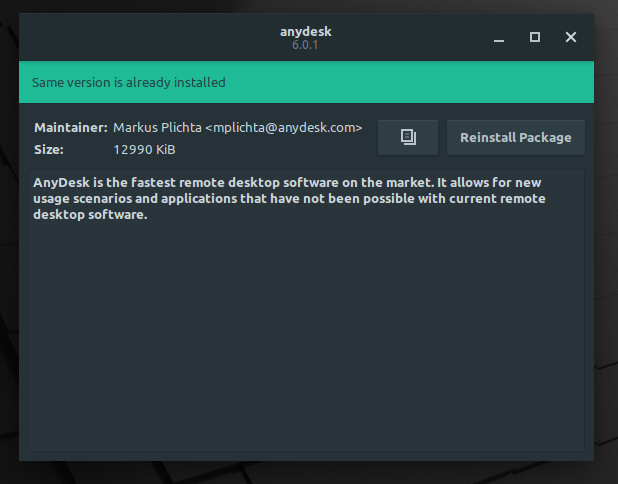Click the word 'AnyDesk' starting the description
The image size is (618, 484).
(x=61, y=183)
